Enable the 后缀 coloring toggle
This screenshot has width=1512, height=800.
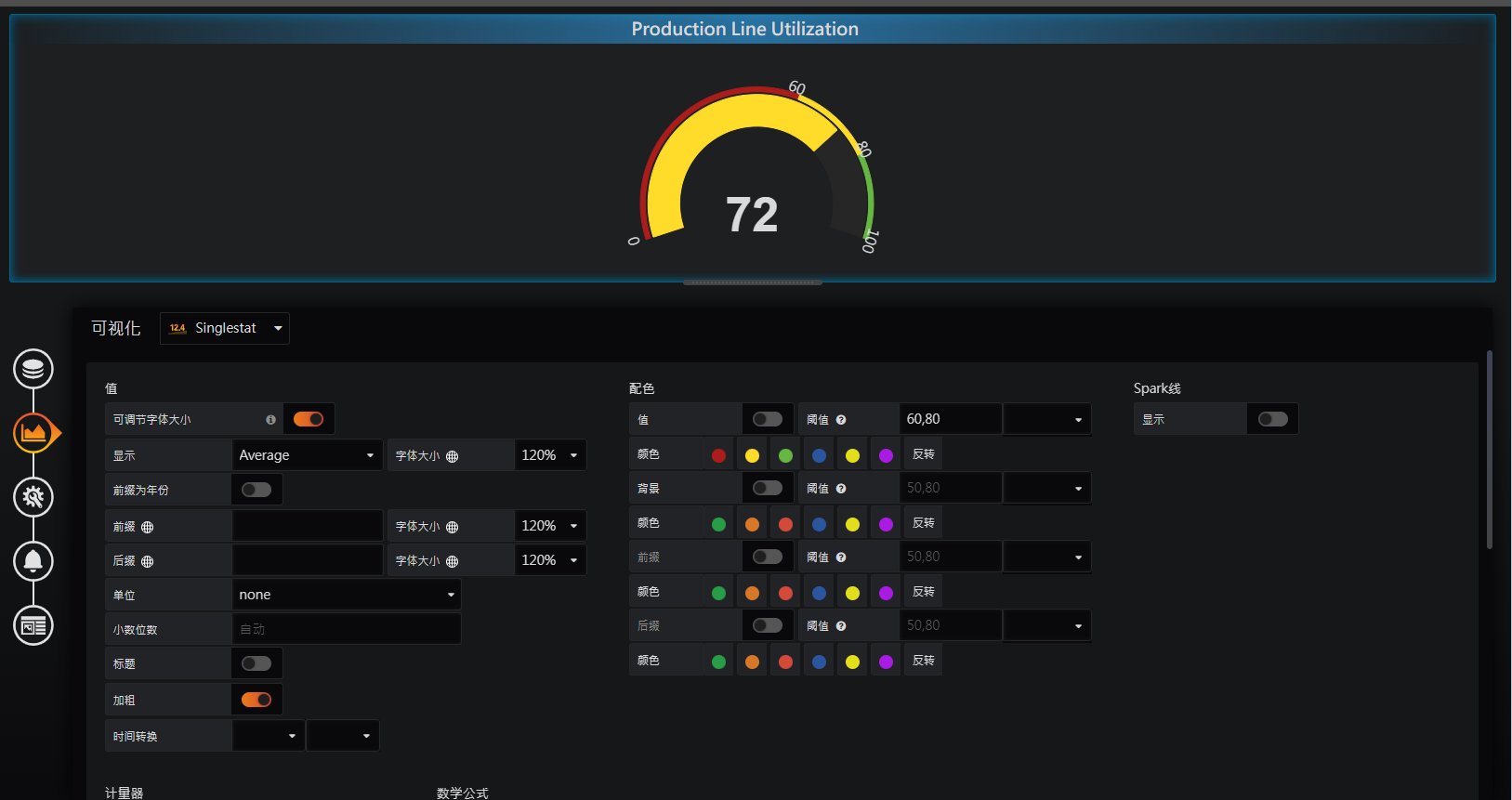tap(768, 625)
